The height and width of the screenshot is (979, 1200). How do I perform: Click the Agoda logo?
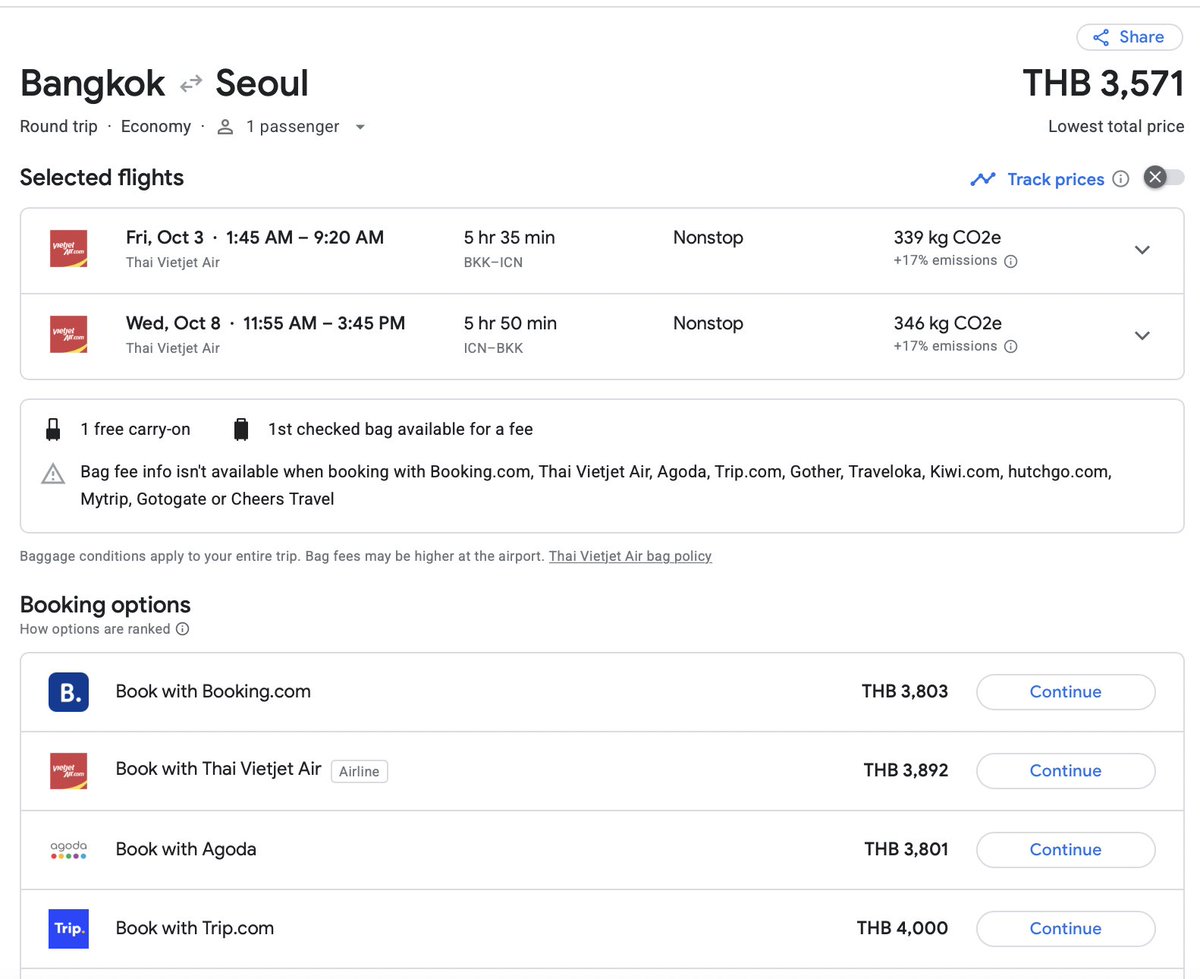pos(68,849)
